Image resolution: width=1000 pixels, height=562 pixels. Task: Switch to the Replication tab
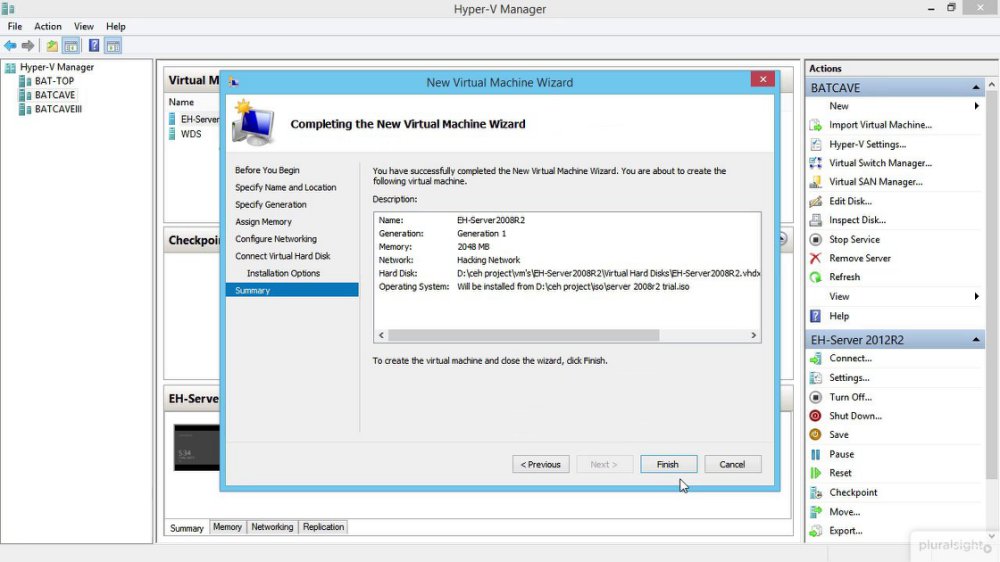pos(323,527)
